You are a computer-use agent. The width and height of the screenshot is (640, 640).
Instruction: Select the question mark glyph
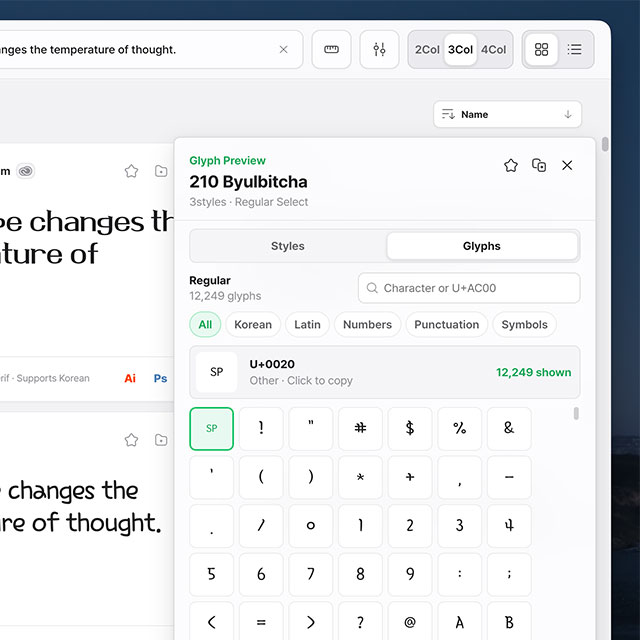pos(360,622)
